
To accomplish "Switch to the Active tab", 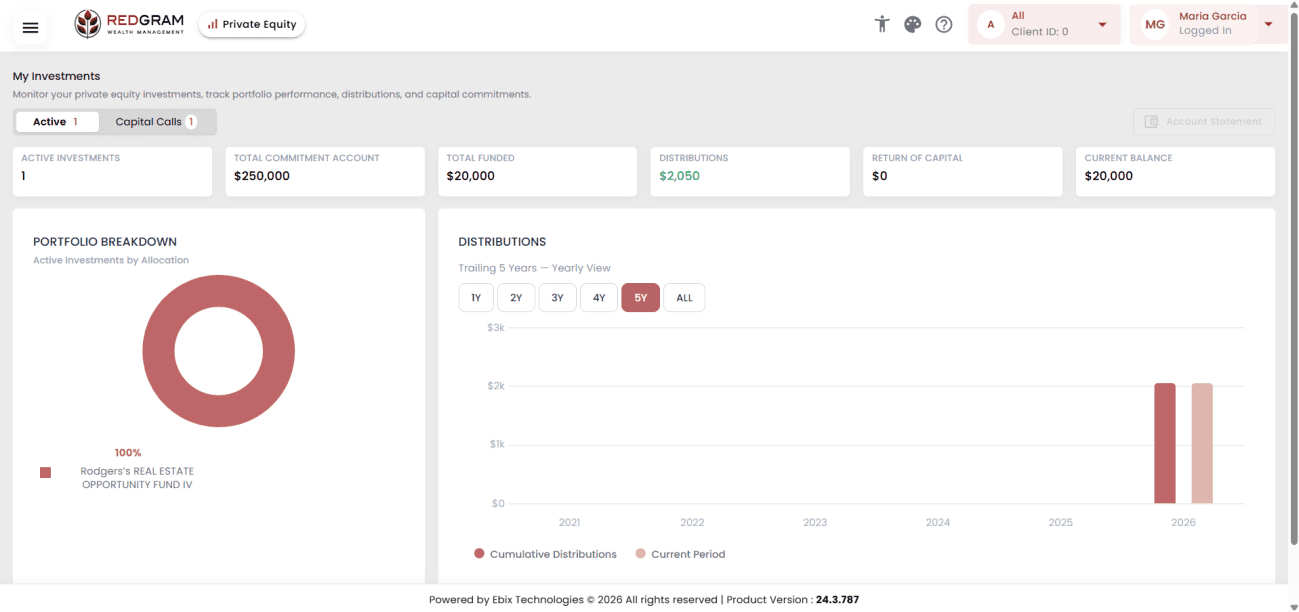I will pos(58,122).
